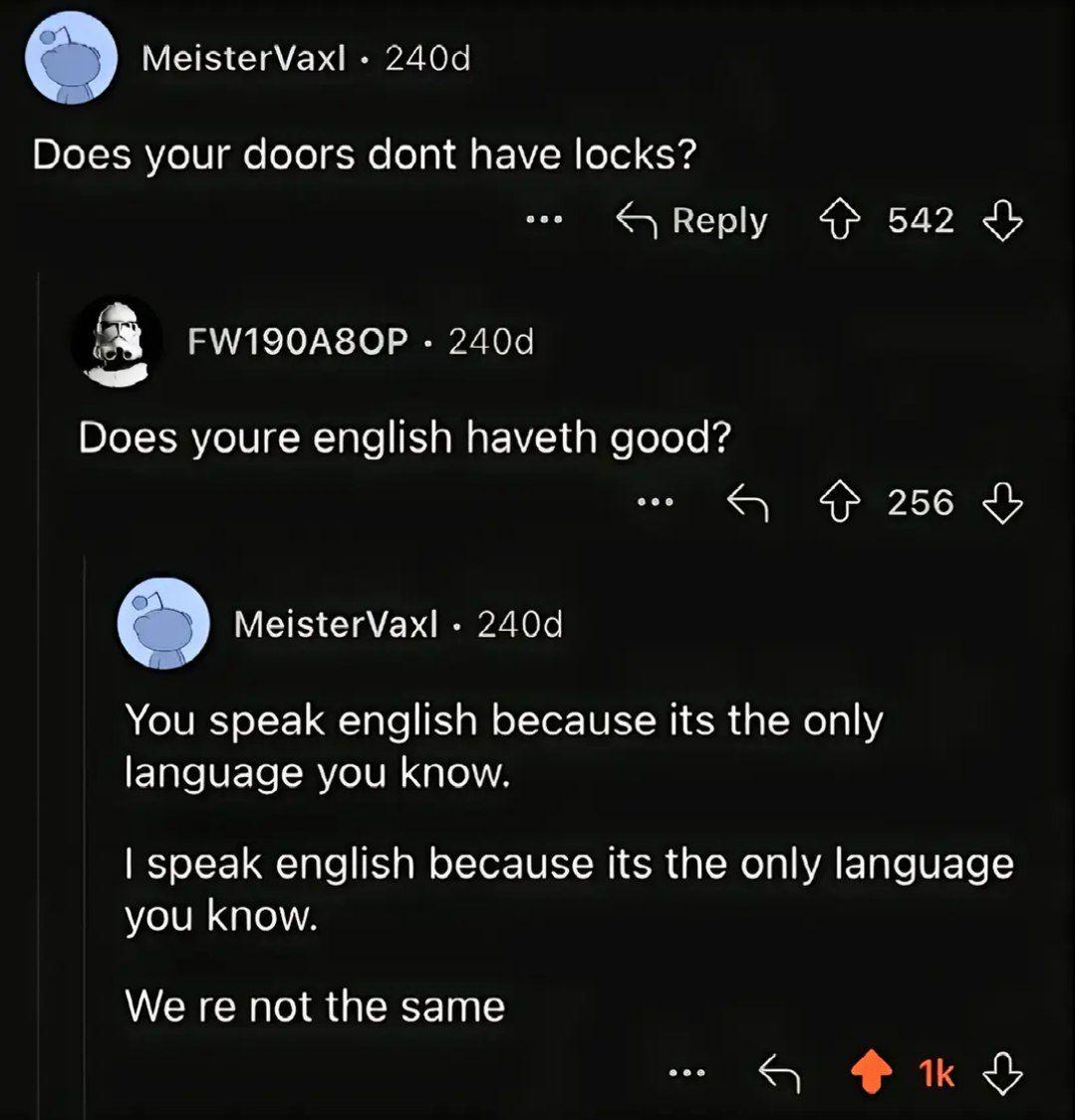
Task: Upvote FW190A8OP's comment with 256 points
Action: [841, 503]
